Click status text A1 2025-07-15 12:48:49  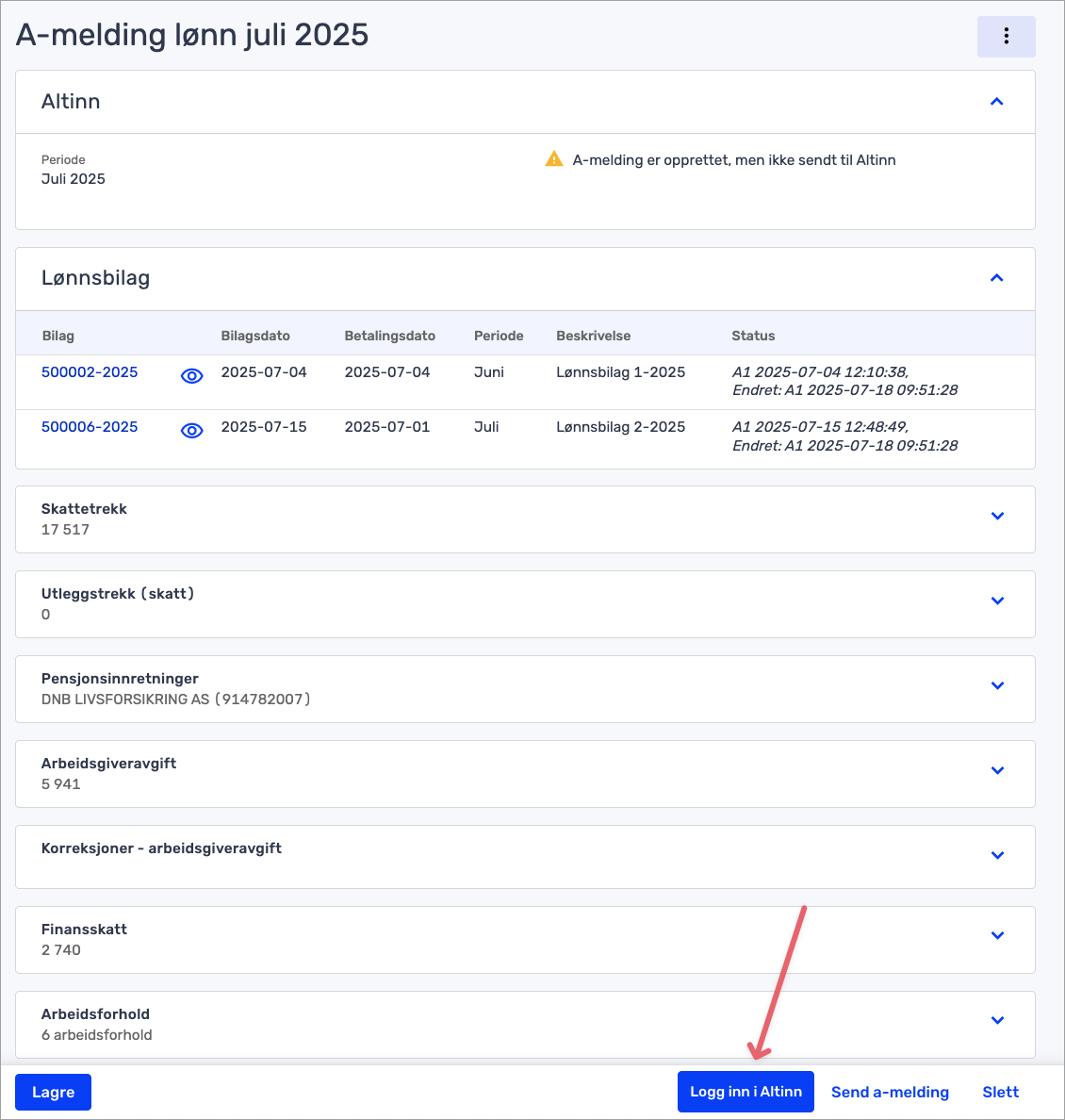pyautogui.click(x=820, y=427)
